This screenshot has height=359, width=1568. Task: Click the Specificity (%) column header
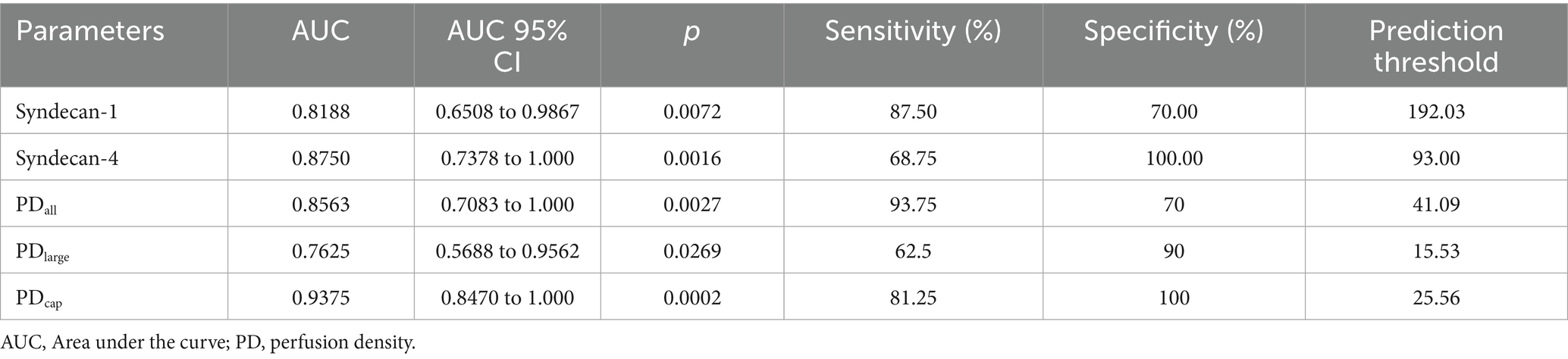pos(1173,31)
